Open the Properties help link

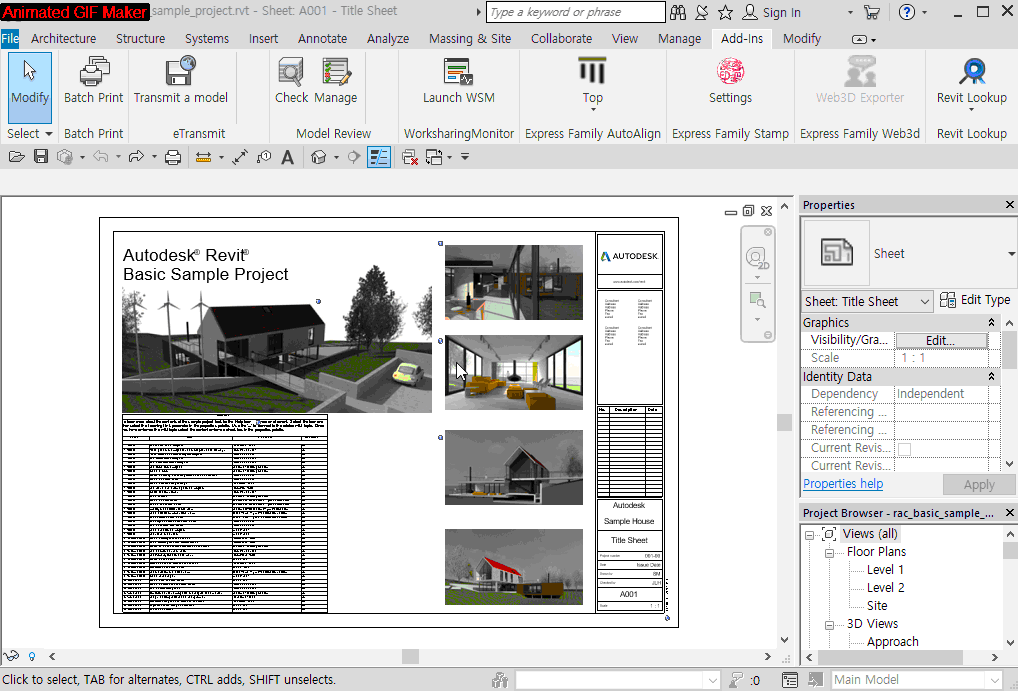point(843,484)
